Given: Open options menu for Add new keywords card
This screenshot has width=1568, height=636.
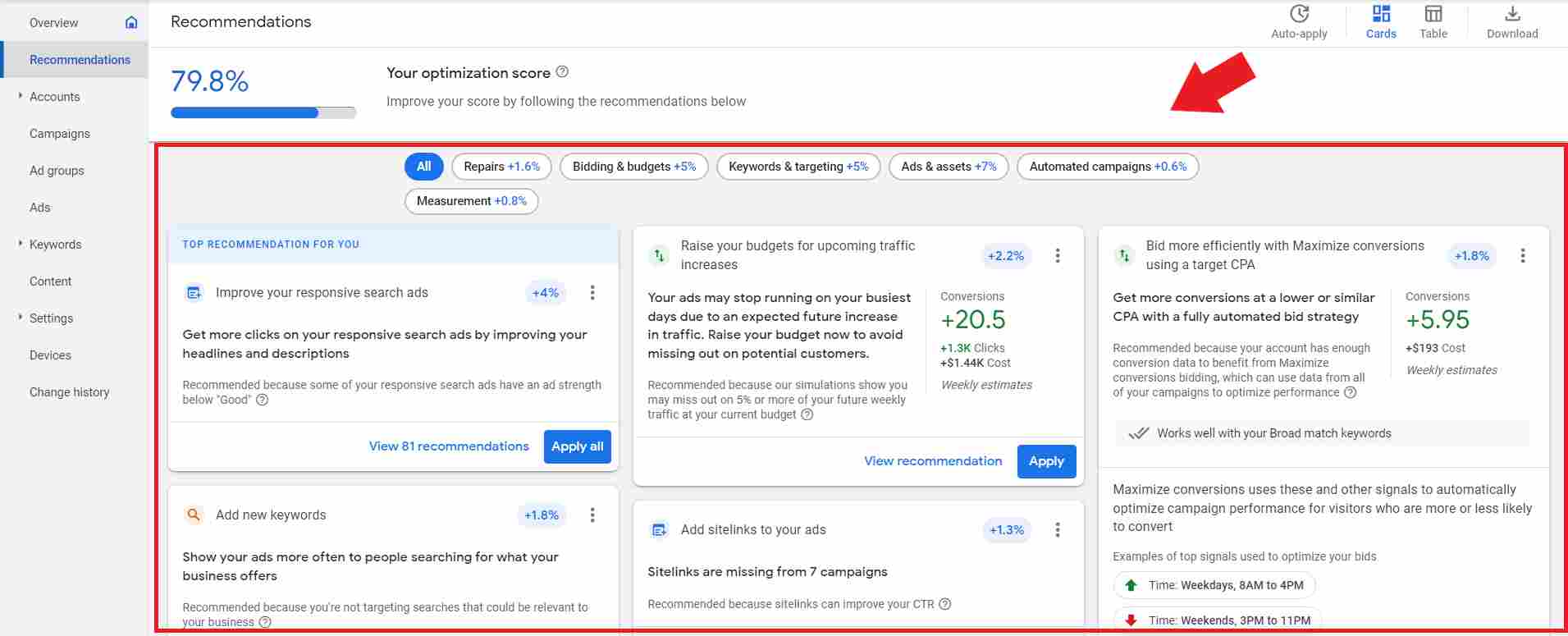Looking at the screenshot, I should point(592,515).
